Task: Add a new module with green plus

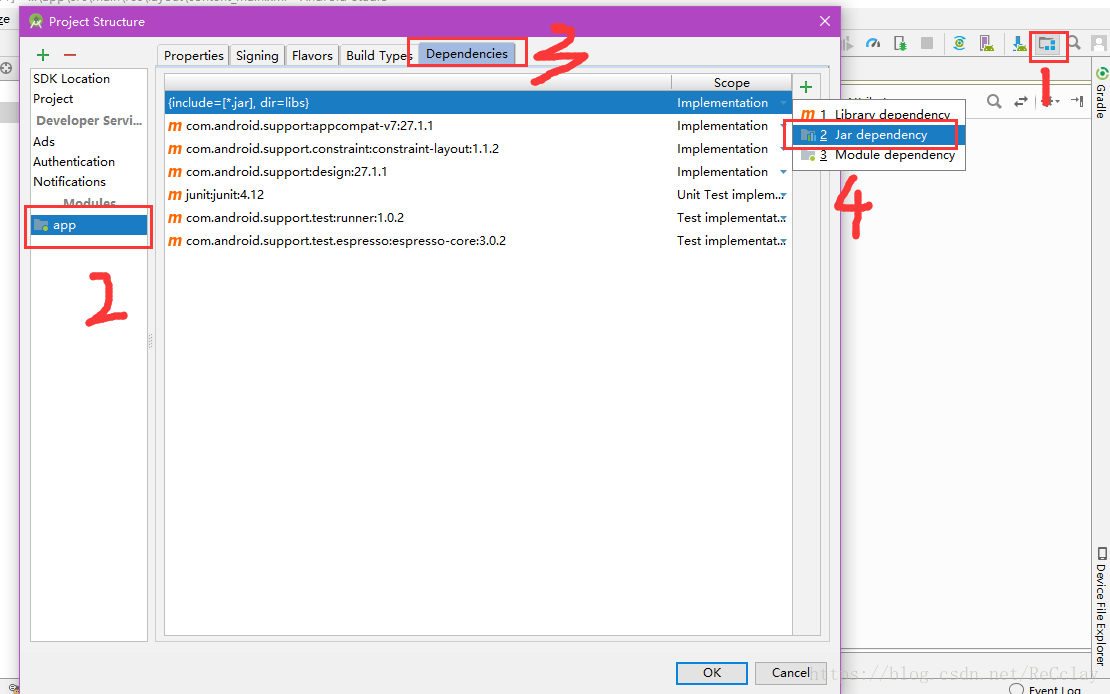Action: click(x=43, y=55)
